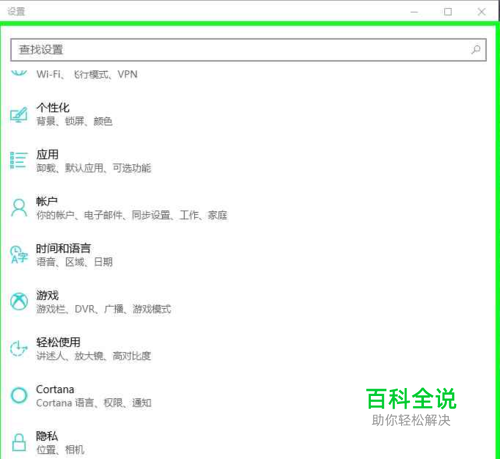500x459 pixels.
Task: Open the 帐户 person icon
Action: (19, 208)
